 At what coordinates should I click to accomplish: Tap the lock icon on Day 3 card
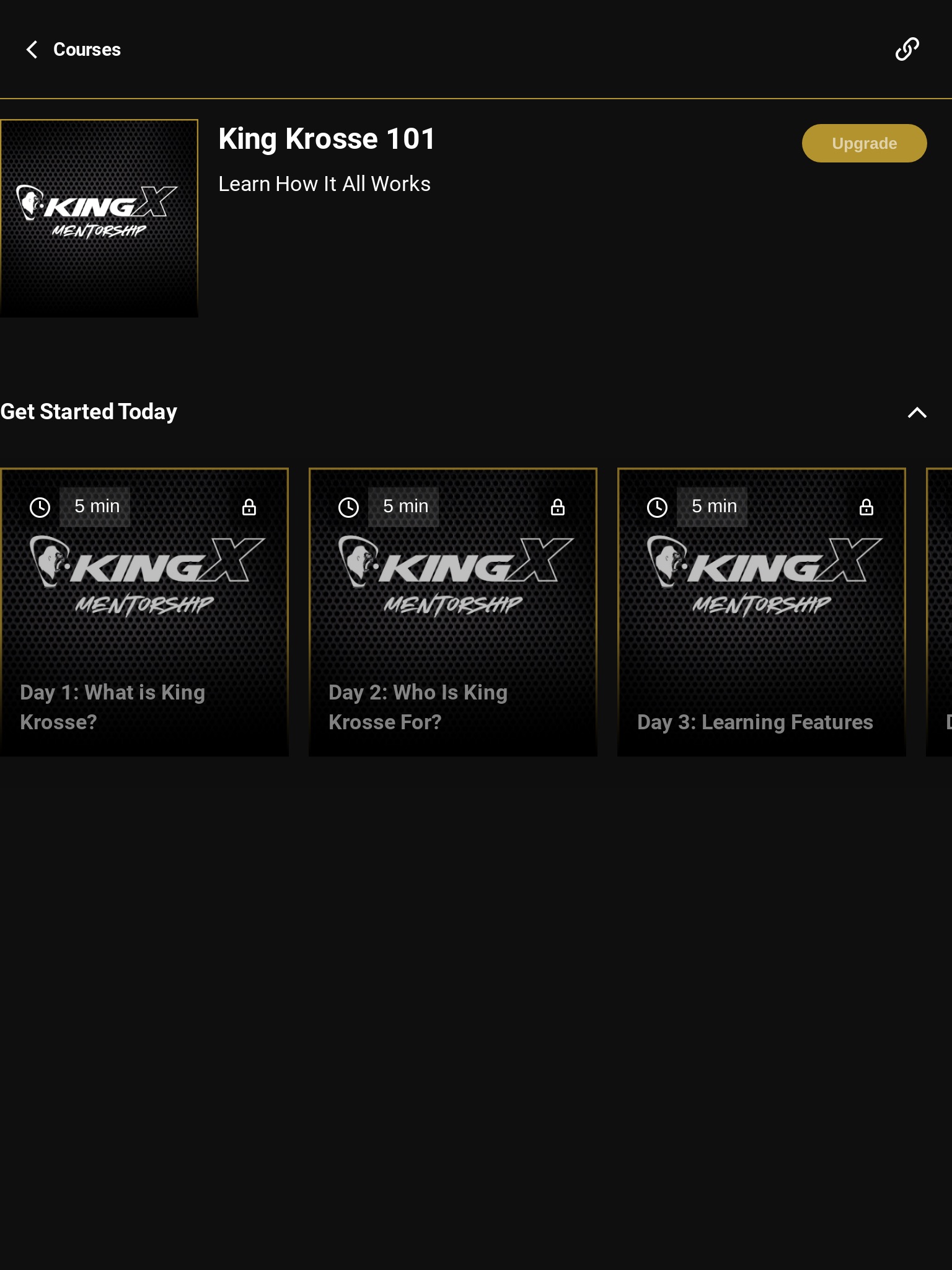[866, 507]
